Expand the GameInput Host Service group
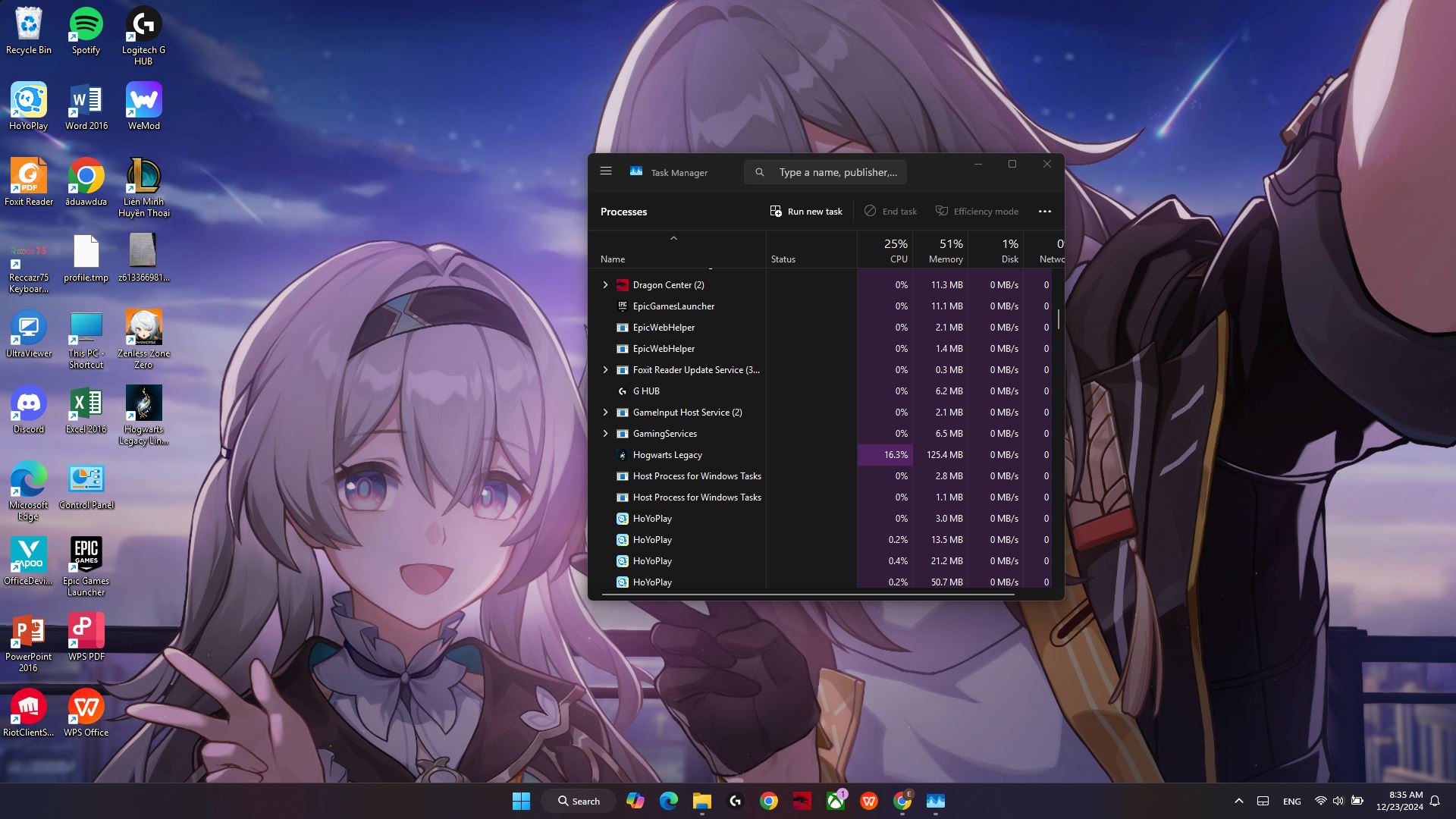1456x819 pixels. point(605,412)
